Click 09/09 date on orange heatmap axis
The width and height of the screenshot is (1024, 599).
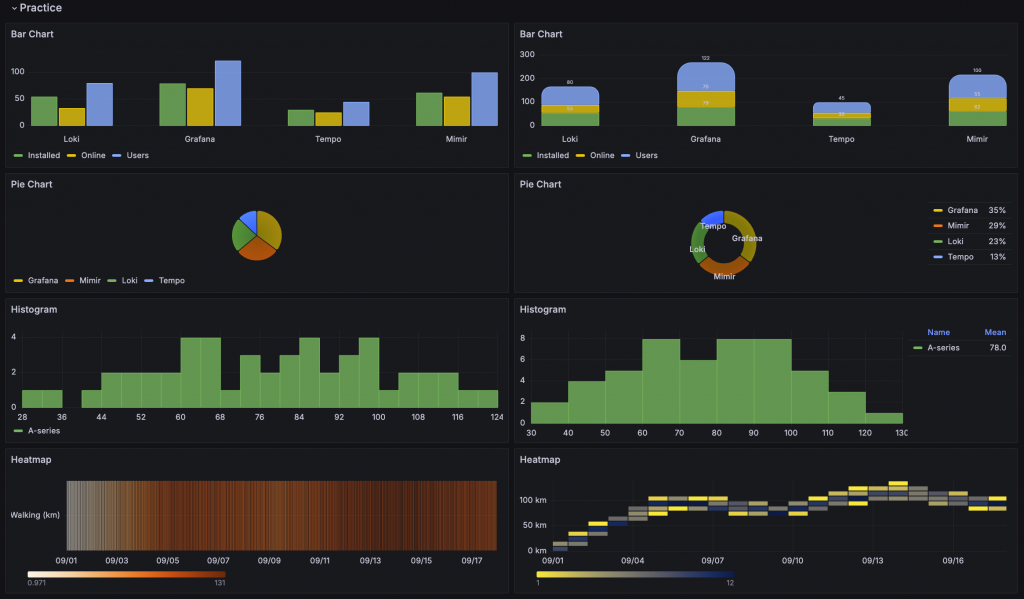pyautogui.click(x=268, y=560)
